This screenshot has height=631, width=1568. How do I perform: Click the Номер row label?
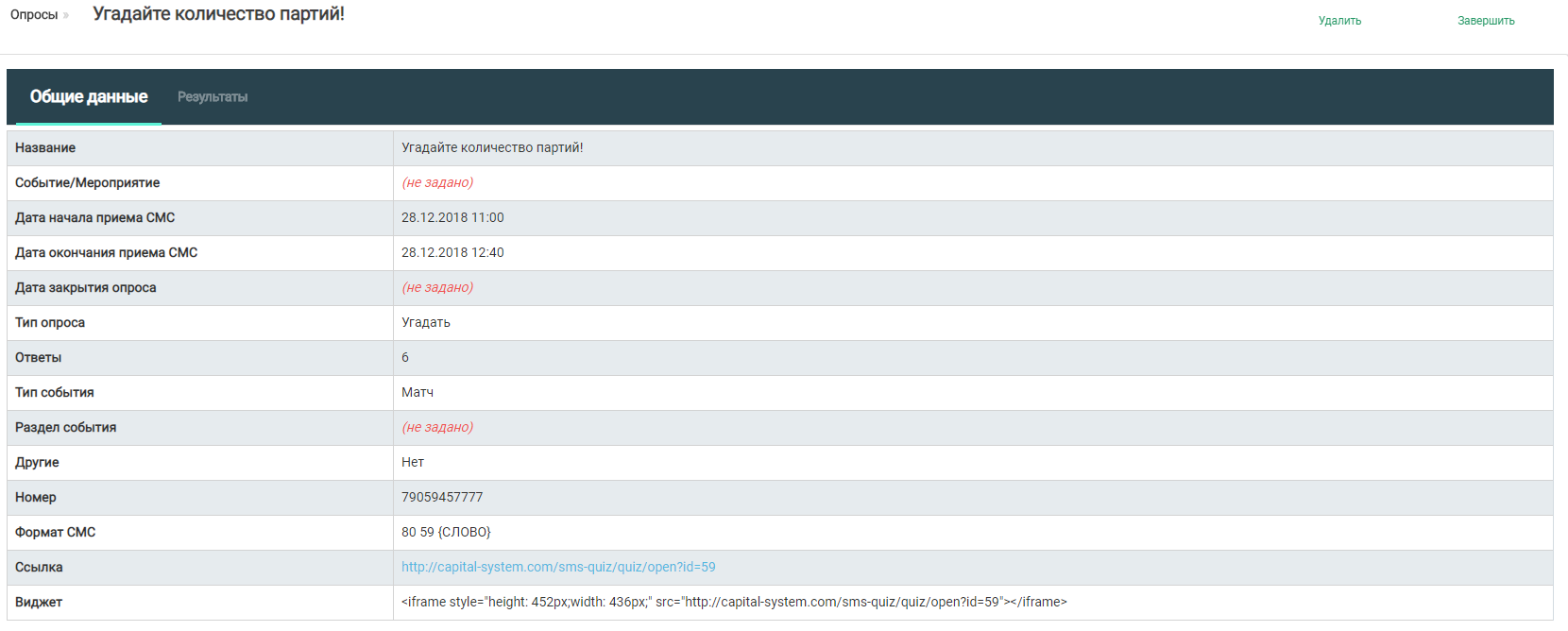coord(36,497)
